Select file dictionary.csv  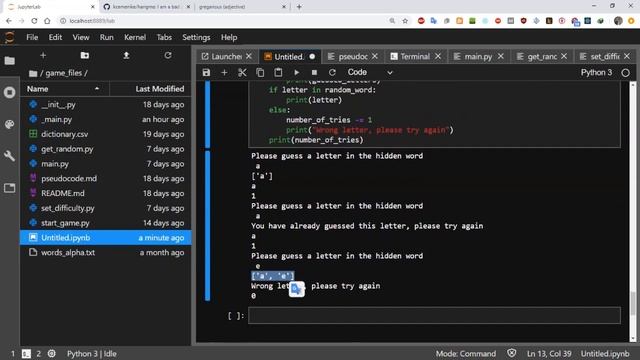click(106, 134)
